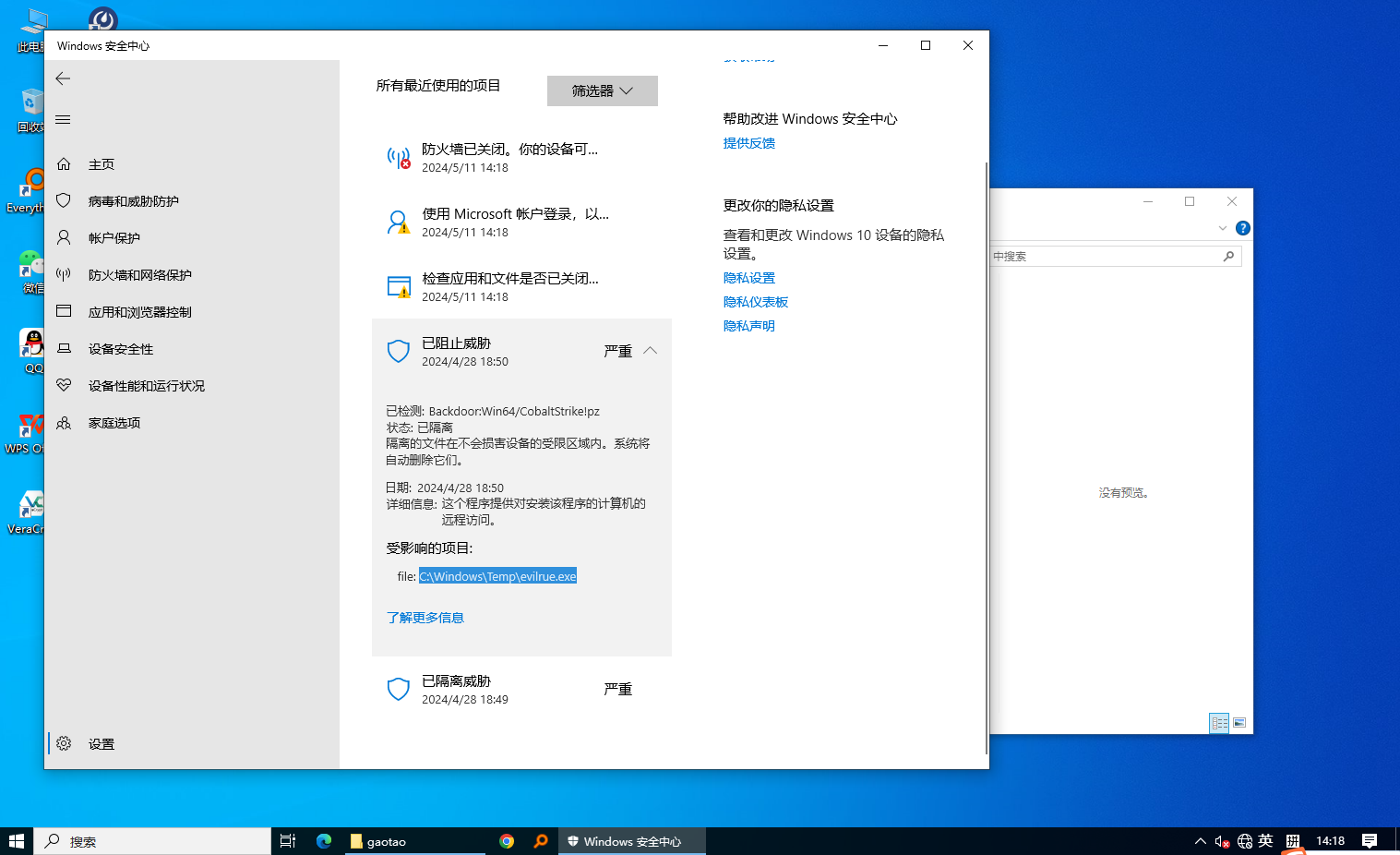Open the Home page (主页)
The height and width of the screenshot is (855, 1400).
tap(102, 164)
